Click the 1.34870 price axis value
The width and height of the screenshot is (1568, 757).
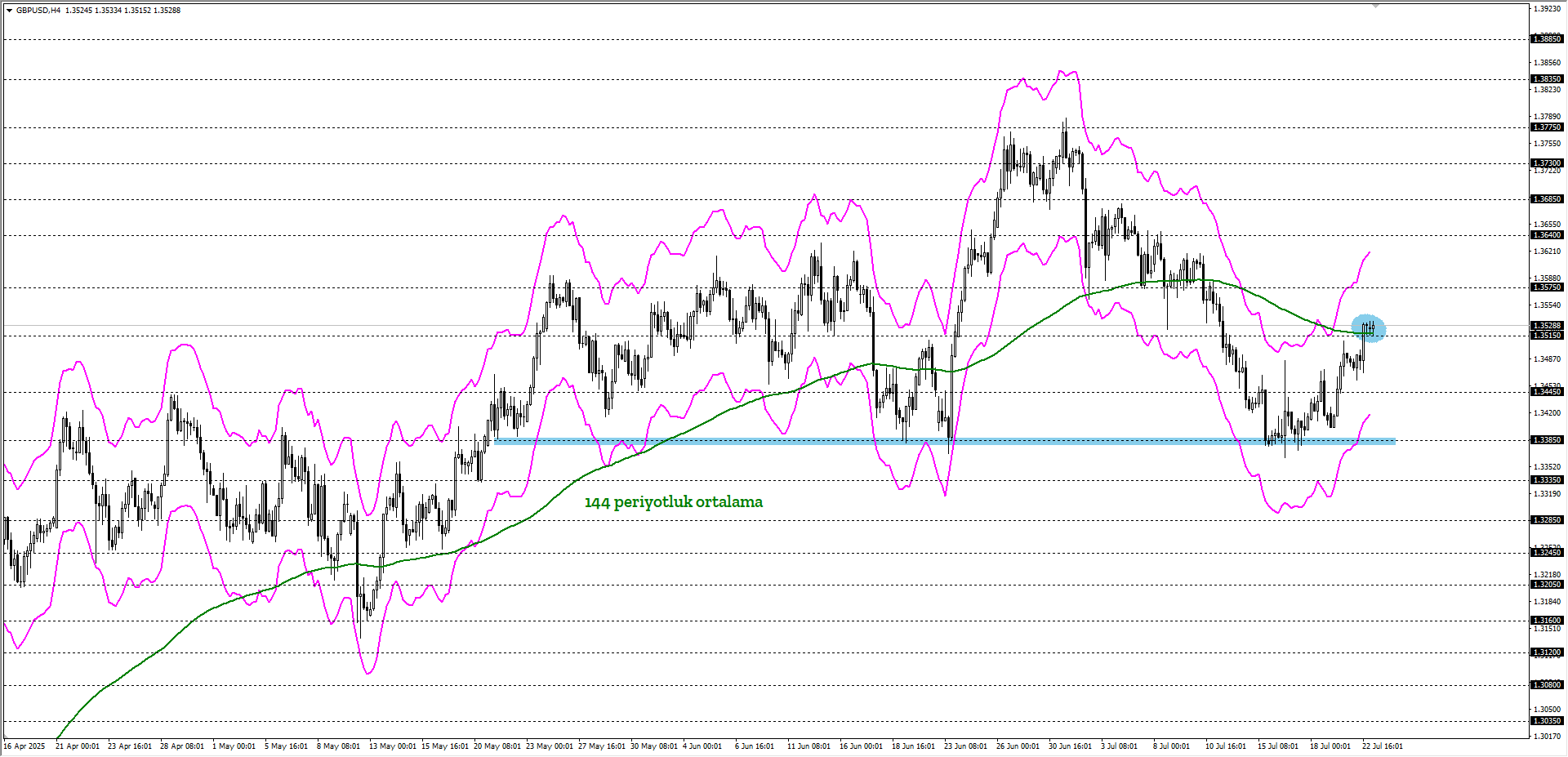click(x=1546, y=359)
